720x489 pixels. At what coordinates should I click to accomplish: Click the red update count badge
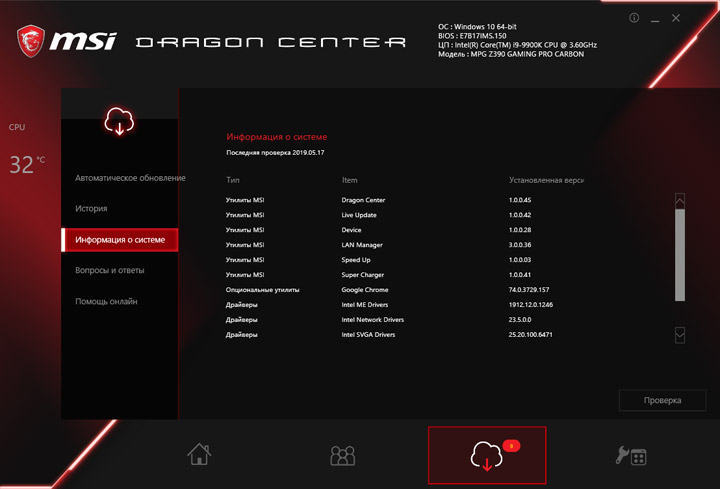click(x=511, y=445)
